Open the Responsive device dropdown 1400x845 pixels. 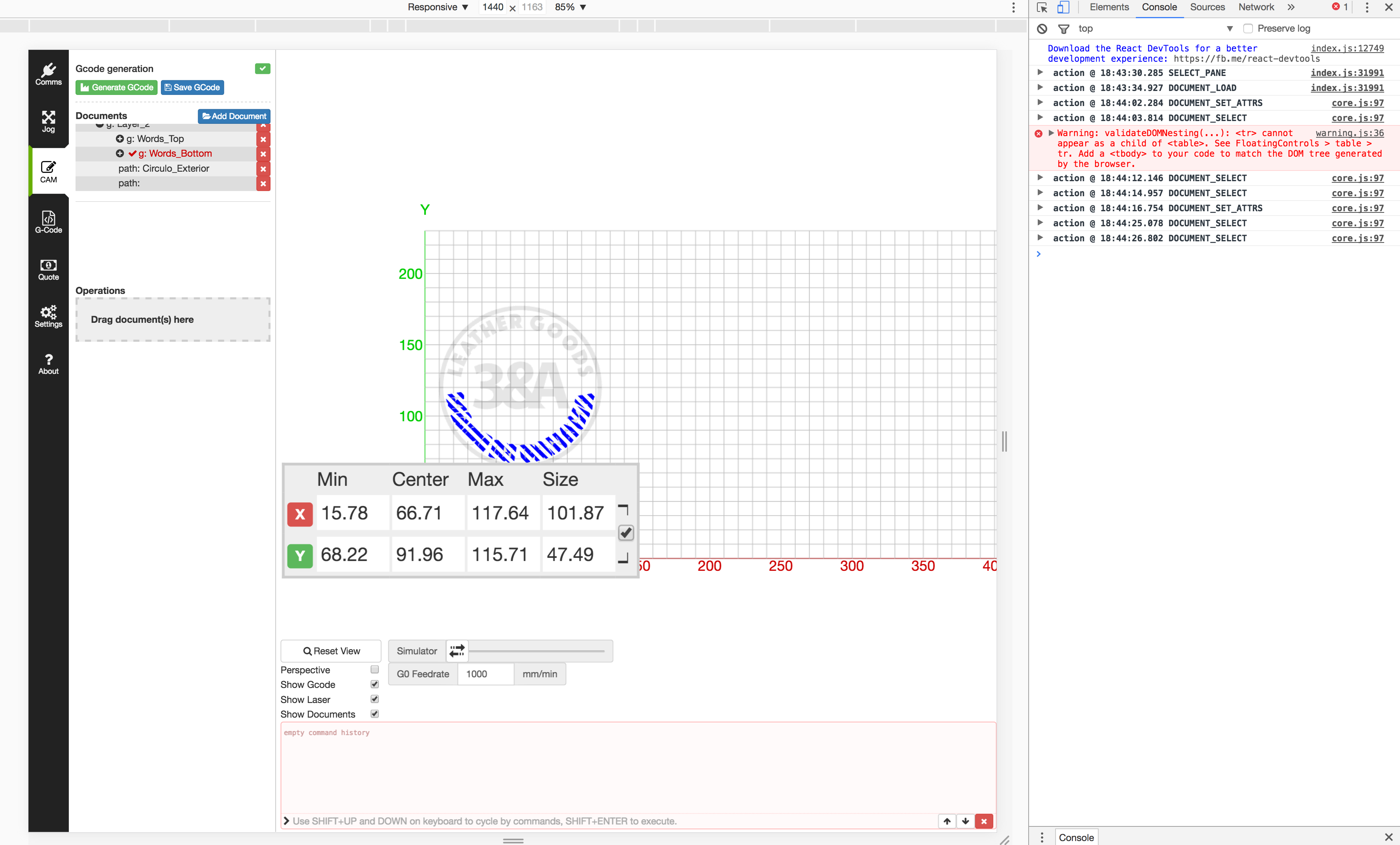click(x=437, y=8)
